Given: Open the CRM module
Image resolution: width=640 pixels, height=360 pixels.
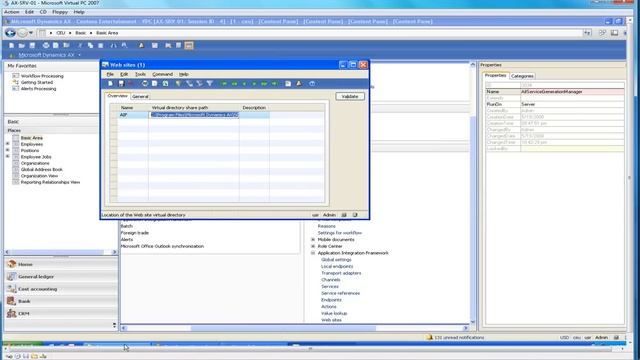Looking at the screenshot, I should click(61, 313).
